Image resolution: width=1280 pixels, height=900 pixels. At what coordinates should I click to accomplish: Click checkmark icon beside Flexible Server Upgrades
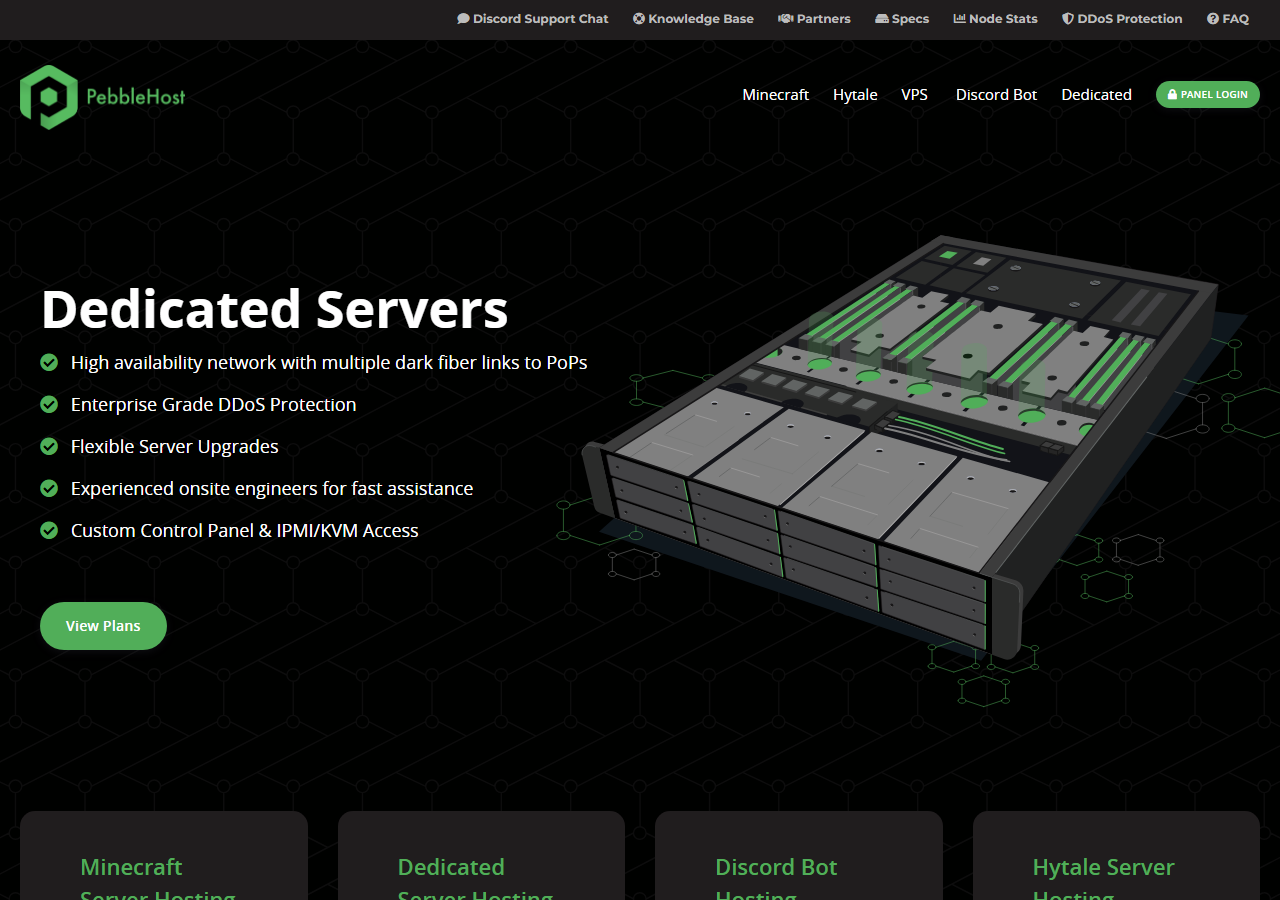49,446
